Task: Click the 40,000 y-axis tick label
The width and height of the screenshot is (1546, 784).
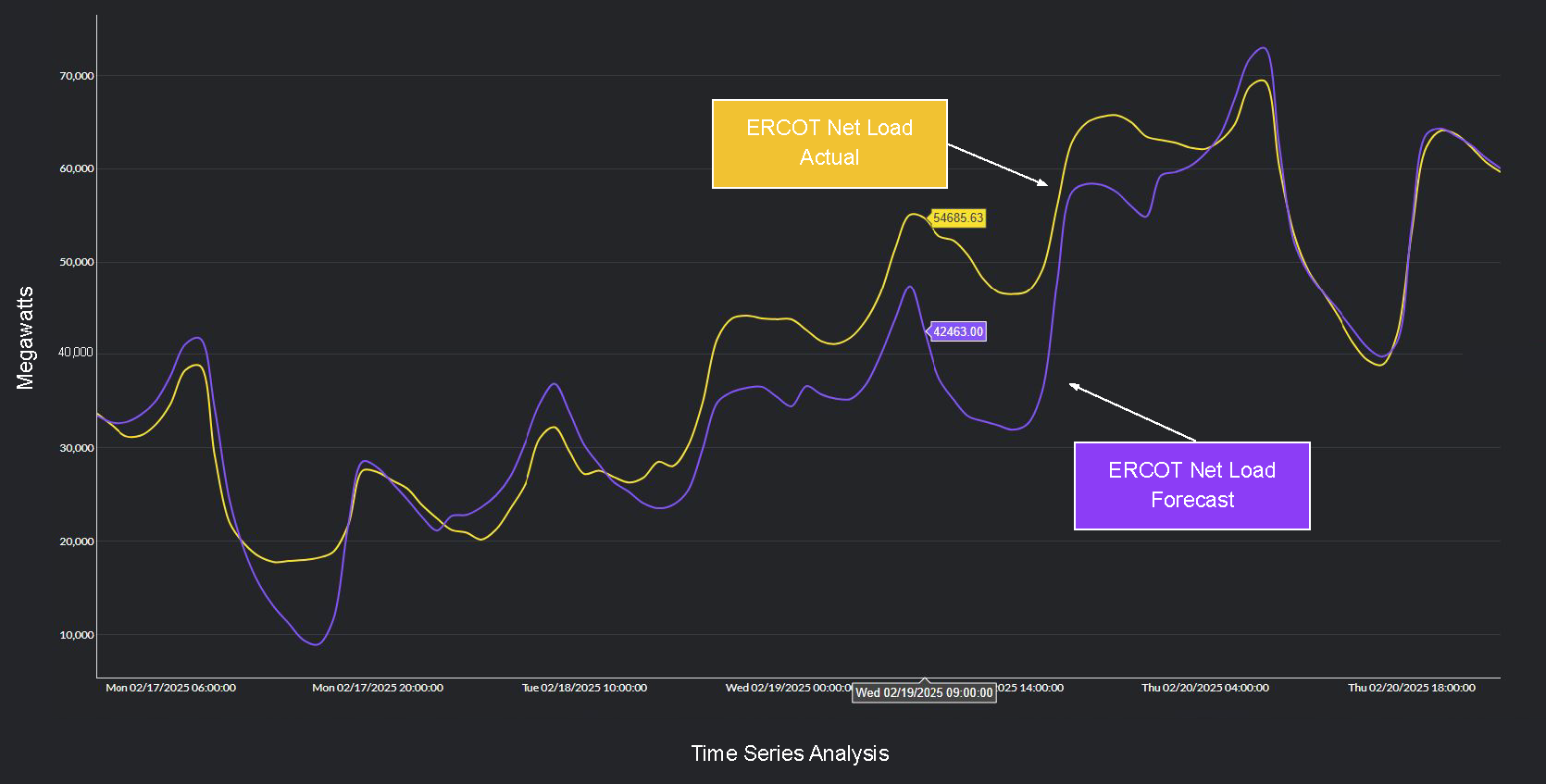Action: (76, 353)
